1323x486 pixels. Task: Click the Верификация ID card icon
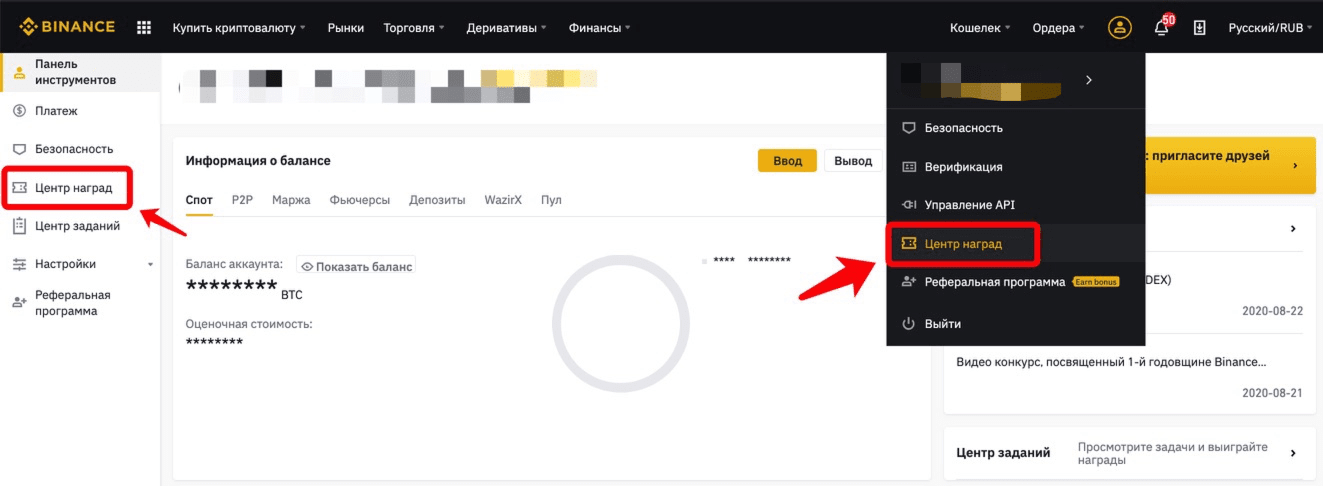pos(909,167)
